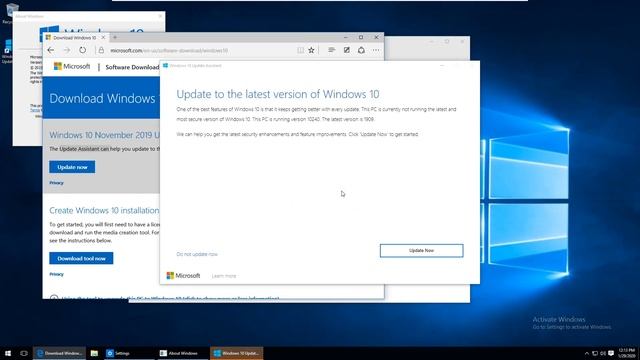Screen dimensions: 640x360
Task: Click the 'Do not update now' link
Action: pos(197,254)
